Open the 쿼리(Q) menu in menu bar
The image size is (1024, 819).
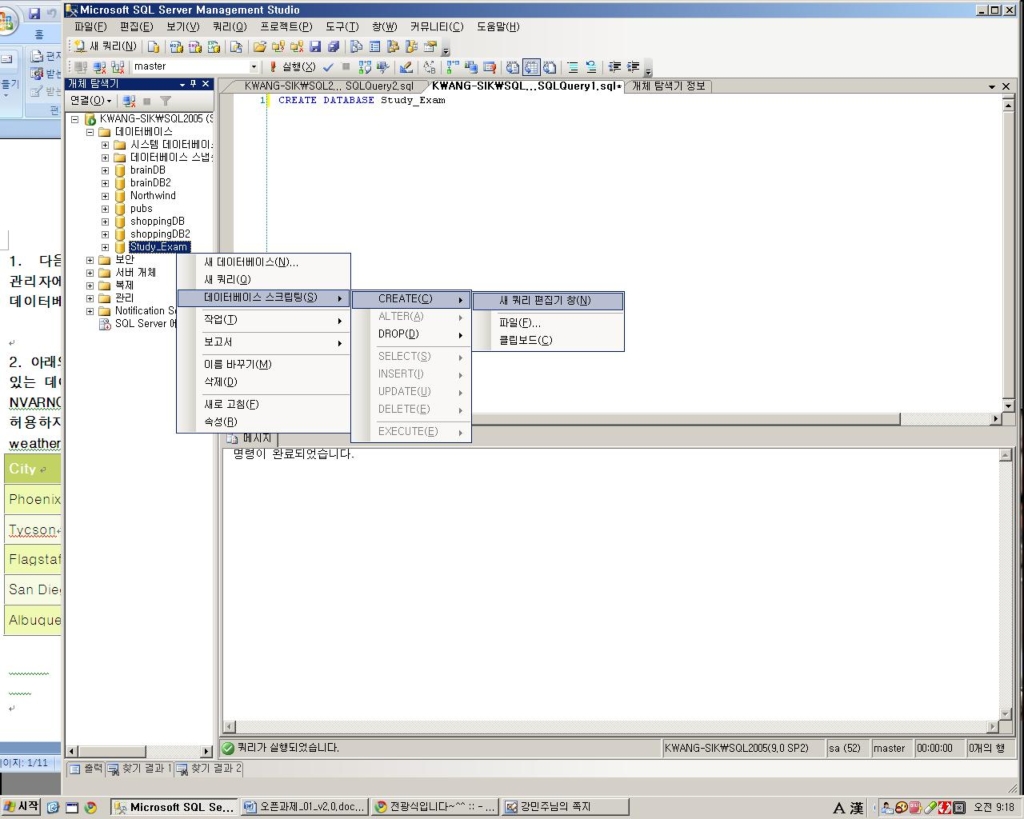(x=229, y=27)
